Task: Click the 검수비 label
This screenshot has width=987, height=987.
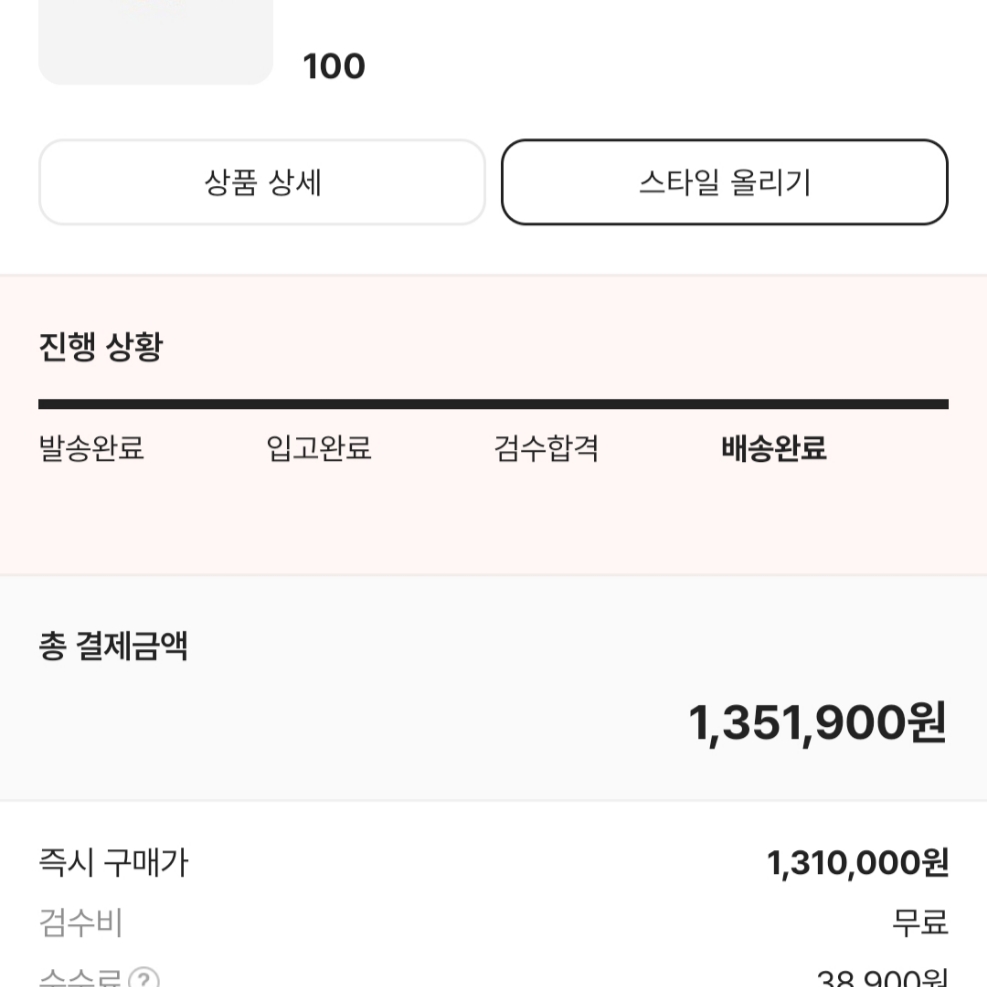Action: [x=81, y=923]
